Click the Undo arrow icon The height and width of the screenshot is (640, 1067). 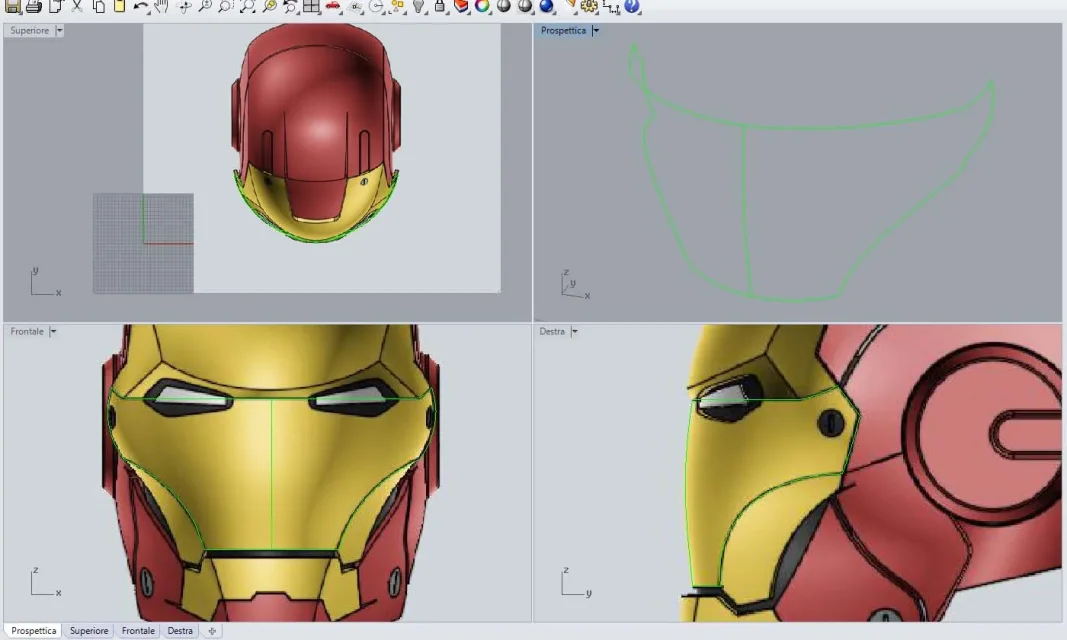pos(140,7)
